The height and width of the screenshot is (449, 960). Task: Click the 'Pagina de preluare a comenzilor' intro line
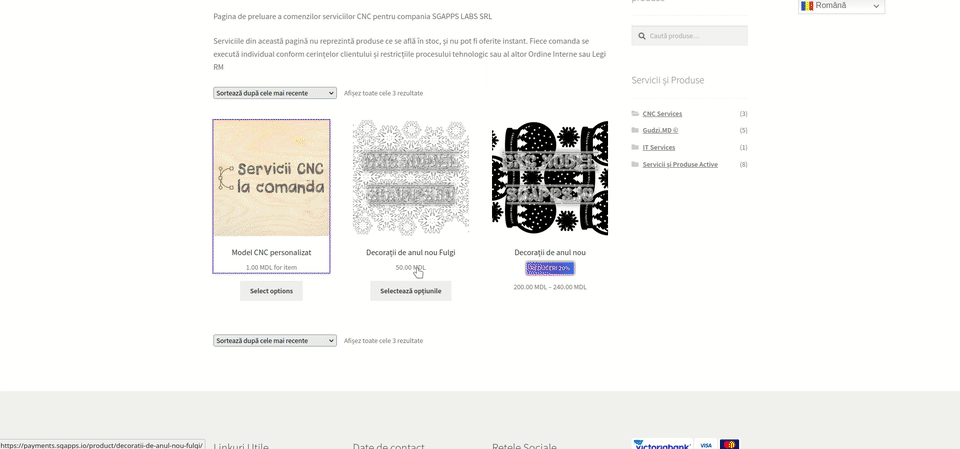pyautogui.click(x=353, y=17)
